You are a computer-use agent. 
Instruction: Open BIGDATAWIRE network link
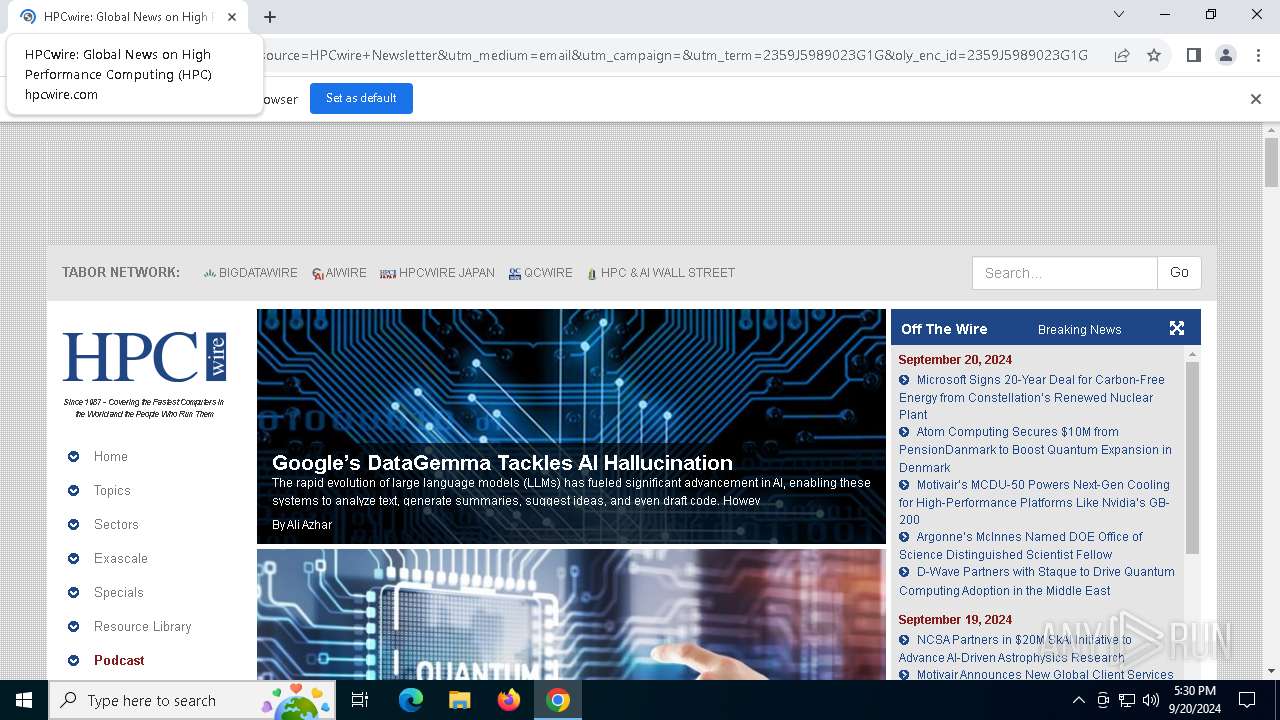pos(250,273)
